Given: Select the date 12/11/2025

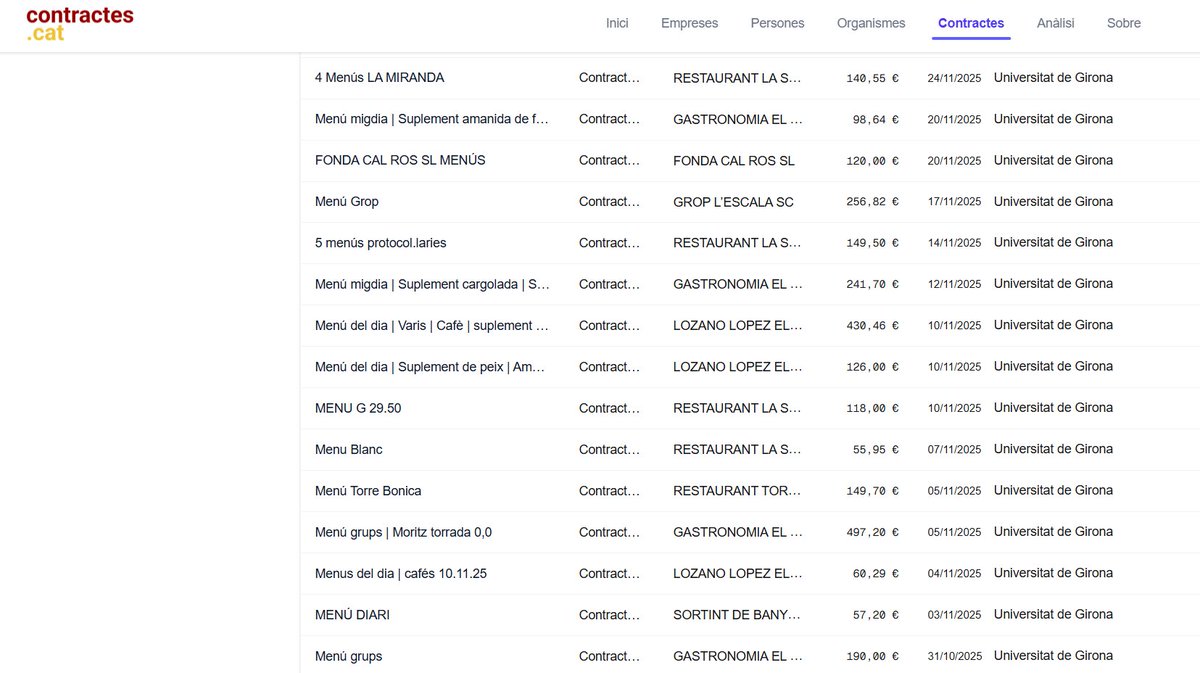Looking at the screenshot, I should pos(954,285).
